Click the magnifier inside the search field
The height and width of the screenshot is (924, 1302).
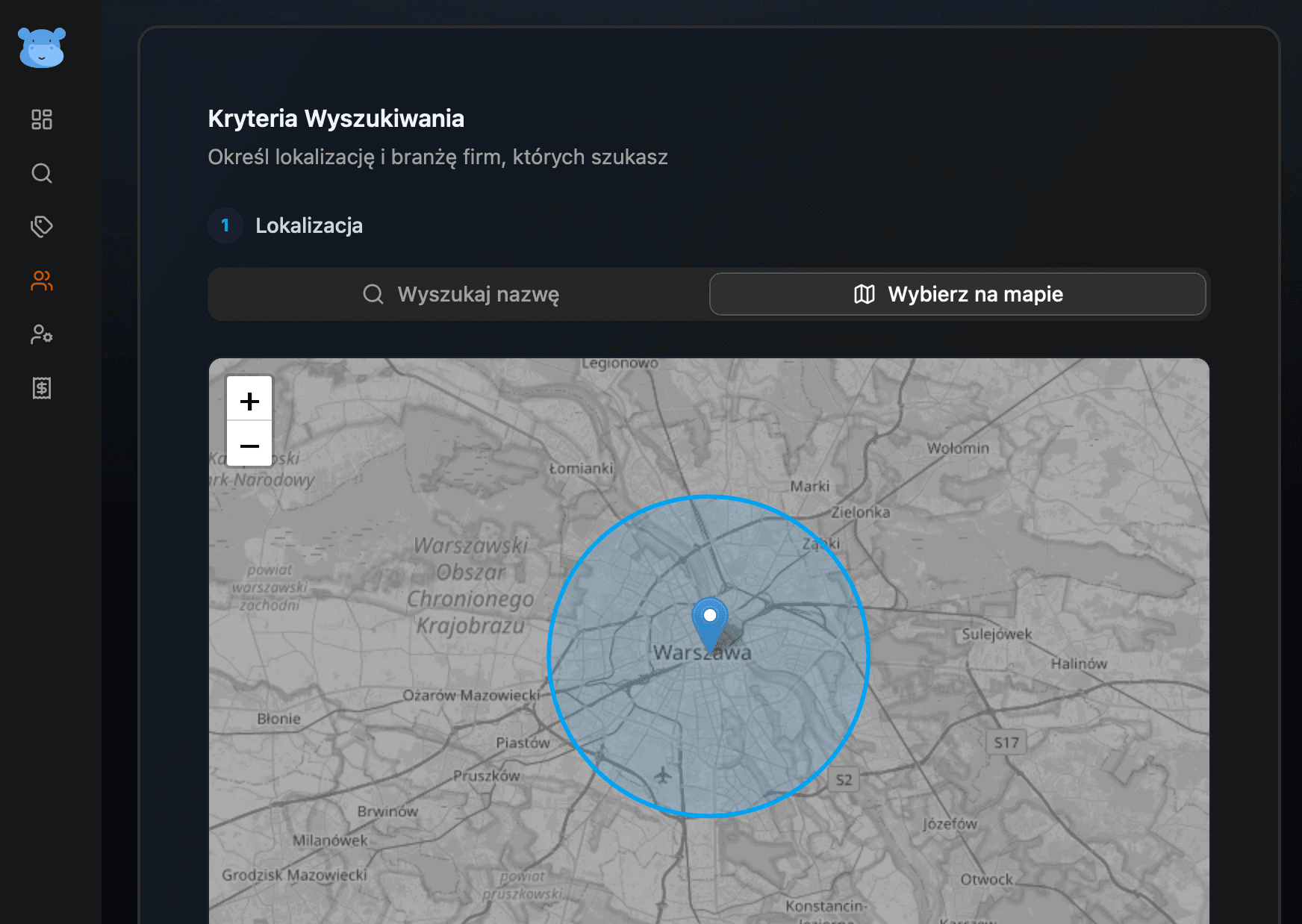(373, 294)
